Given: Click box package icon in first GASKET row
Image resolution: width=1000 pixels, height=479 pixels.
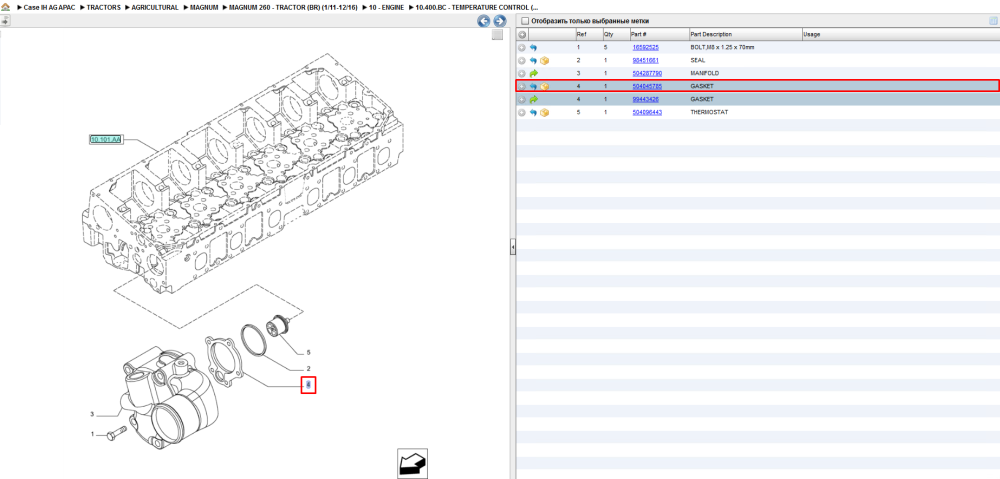Looking at the screenshot, I should [545, 86].
